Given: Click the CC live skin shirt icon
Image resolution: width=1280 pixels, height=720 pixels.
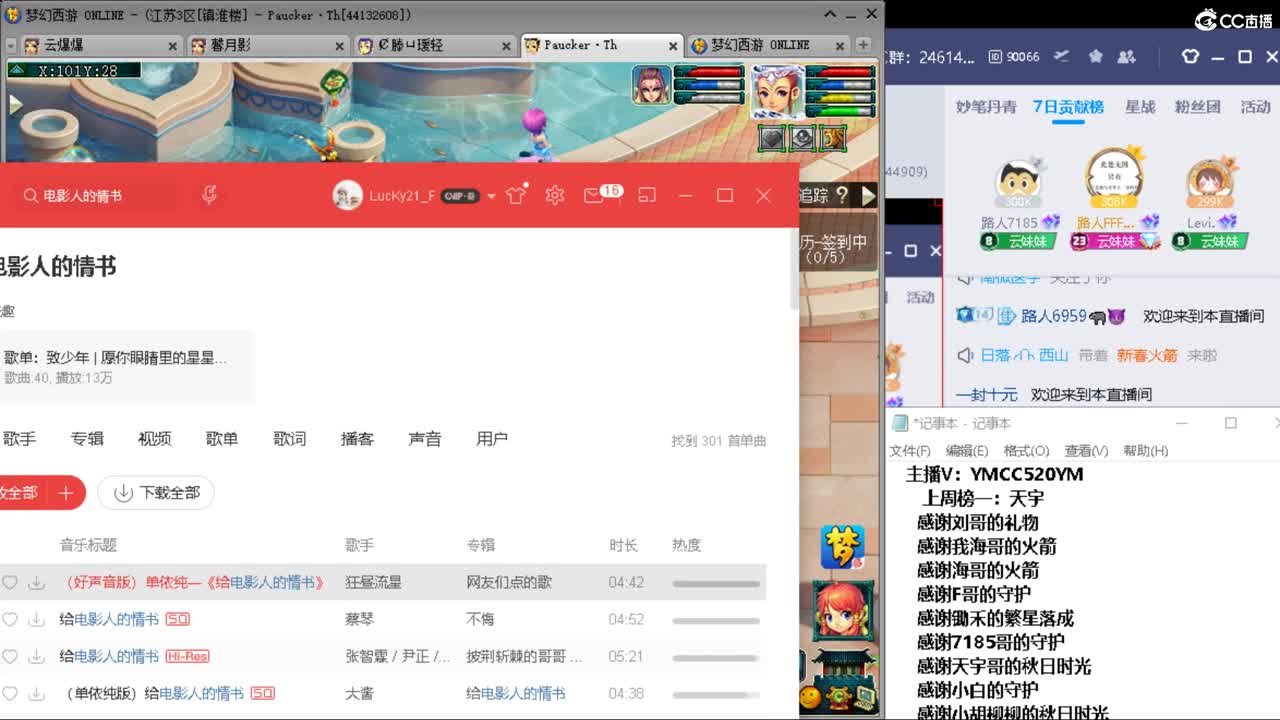Looking at the screenshot, I should [x=1190, y=57].
